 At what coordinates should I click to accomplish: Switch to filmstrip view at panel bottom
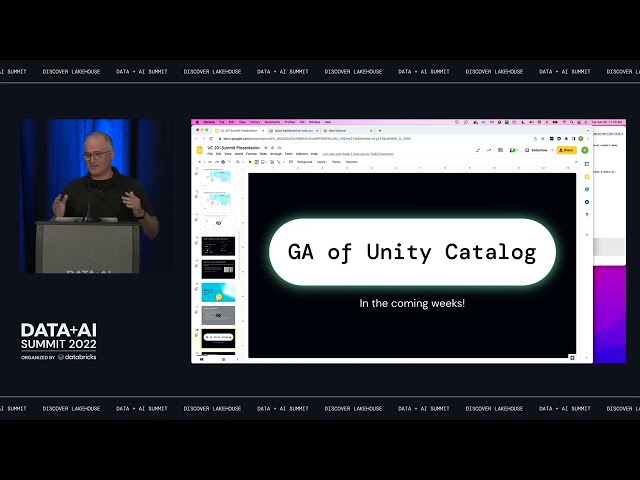coord(201,359)
